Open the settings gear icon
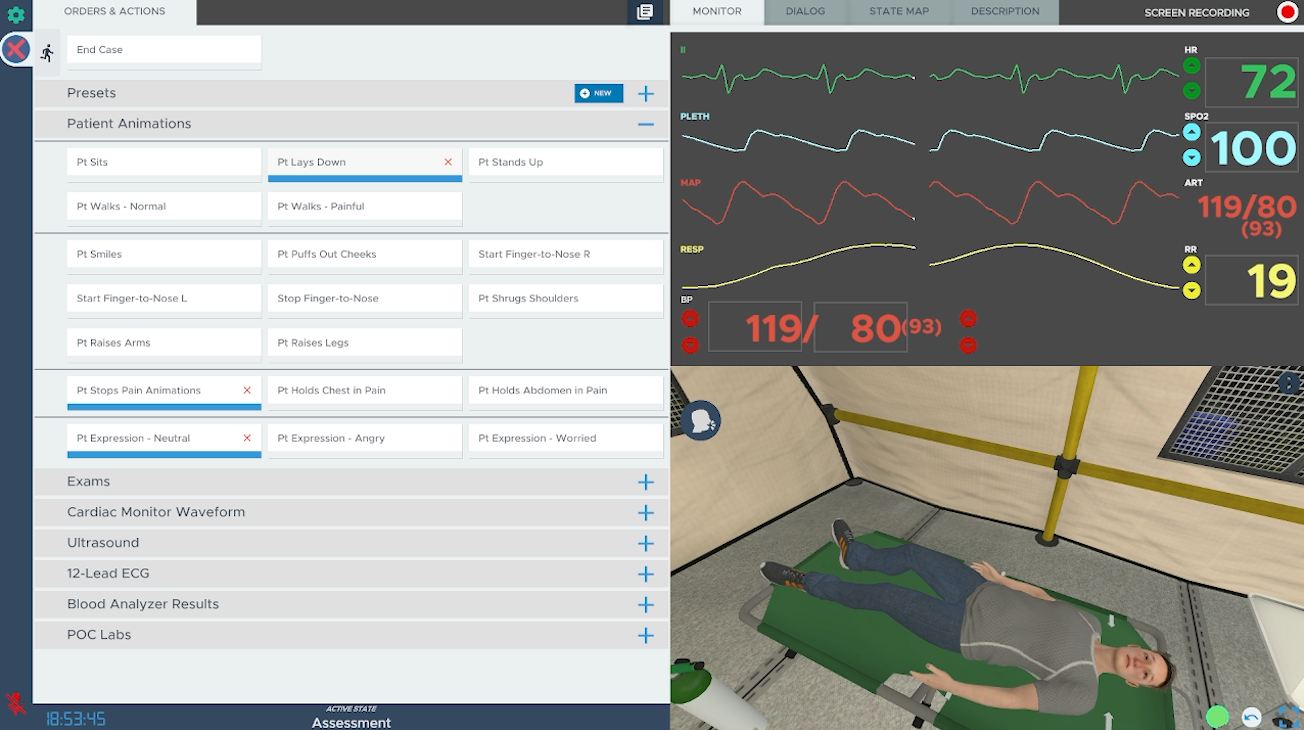This screenshot has height=730, width=1304. pos(16,15)
